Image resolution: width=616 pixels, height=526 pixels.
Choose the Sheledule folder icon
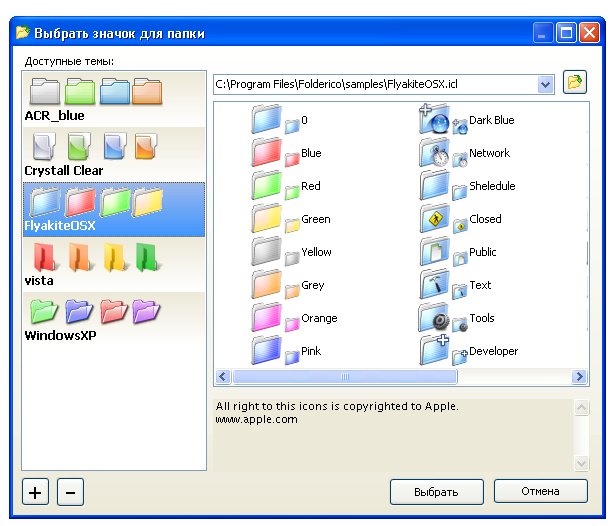click(434, 185)
